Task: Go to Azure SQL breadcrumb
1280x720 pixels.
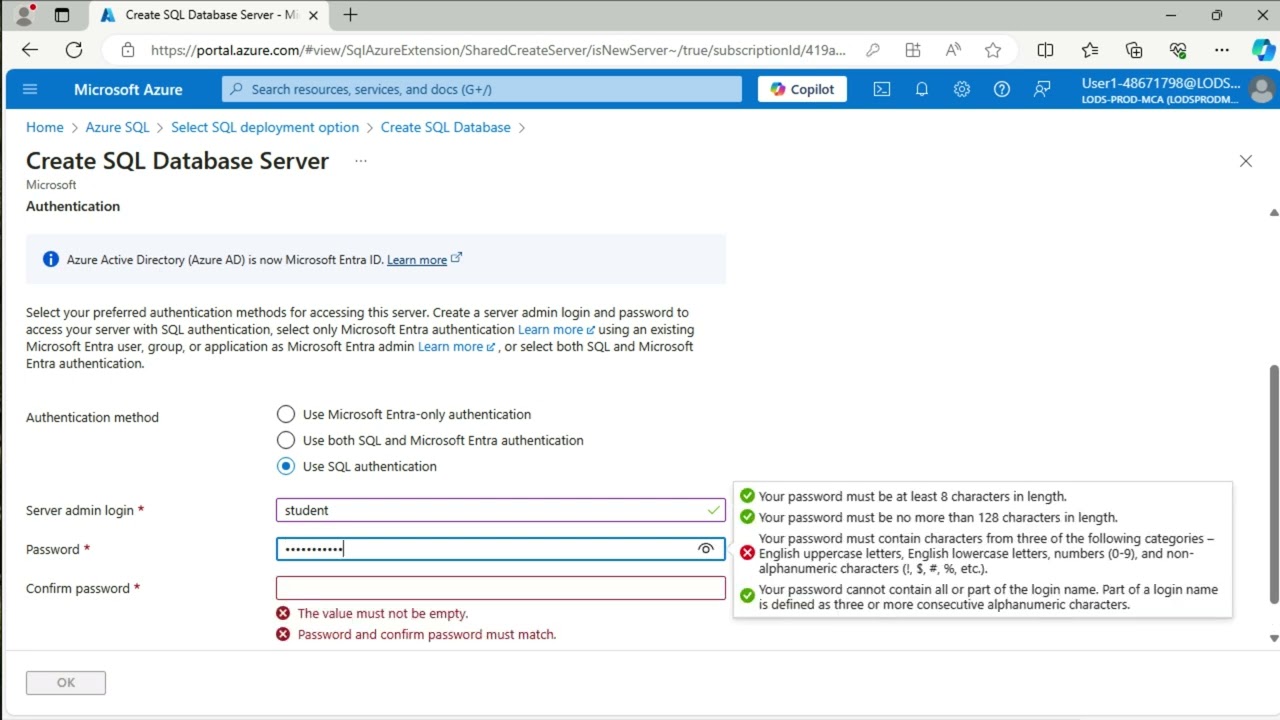Action: [117, 127]
